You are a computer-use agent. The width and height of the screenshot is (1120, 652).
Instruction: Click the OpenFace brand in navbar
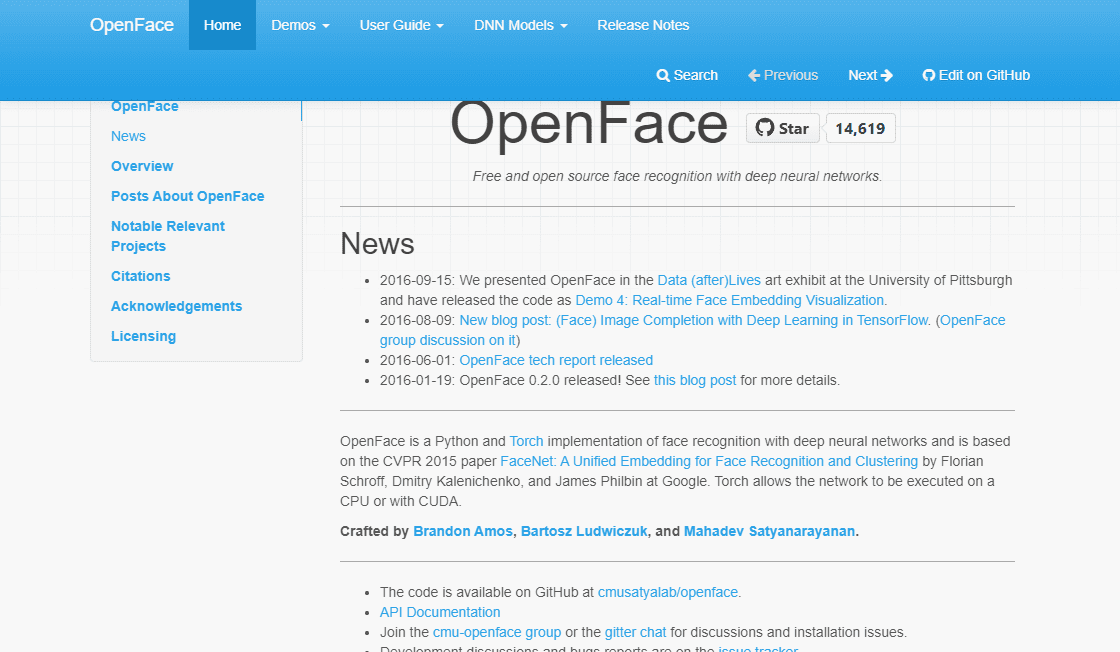(131, 25)
